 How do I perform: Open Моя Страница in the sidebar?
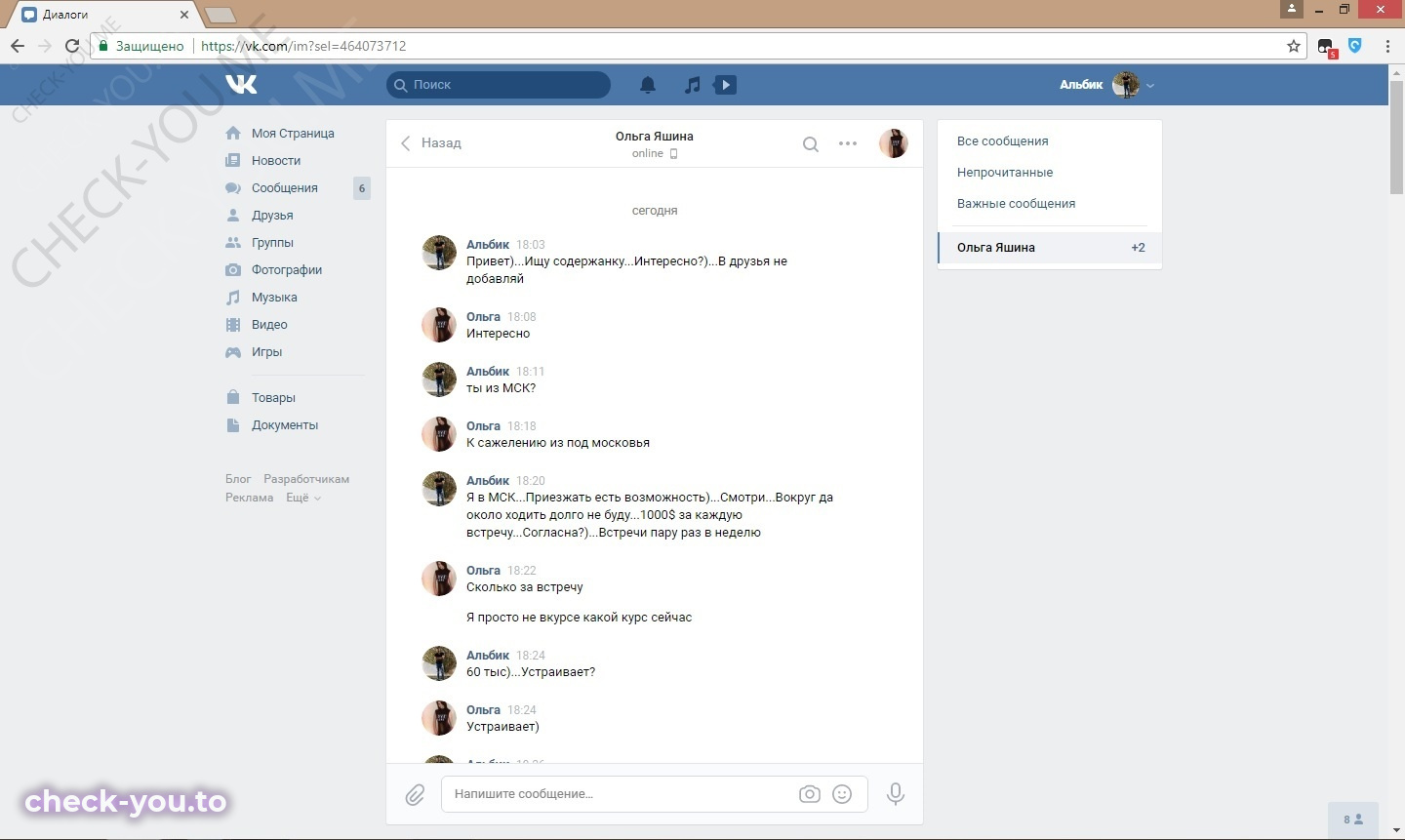tap(293, 134)
